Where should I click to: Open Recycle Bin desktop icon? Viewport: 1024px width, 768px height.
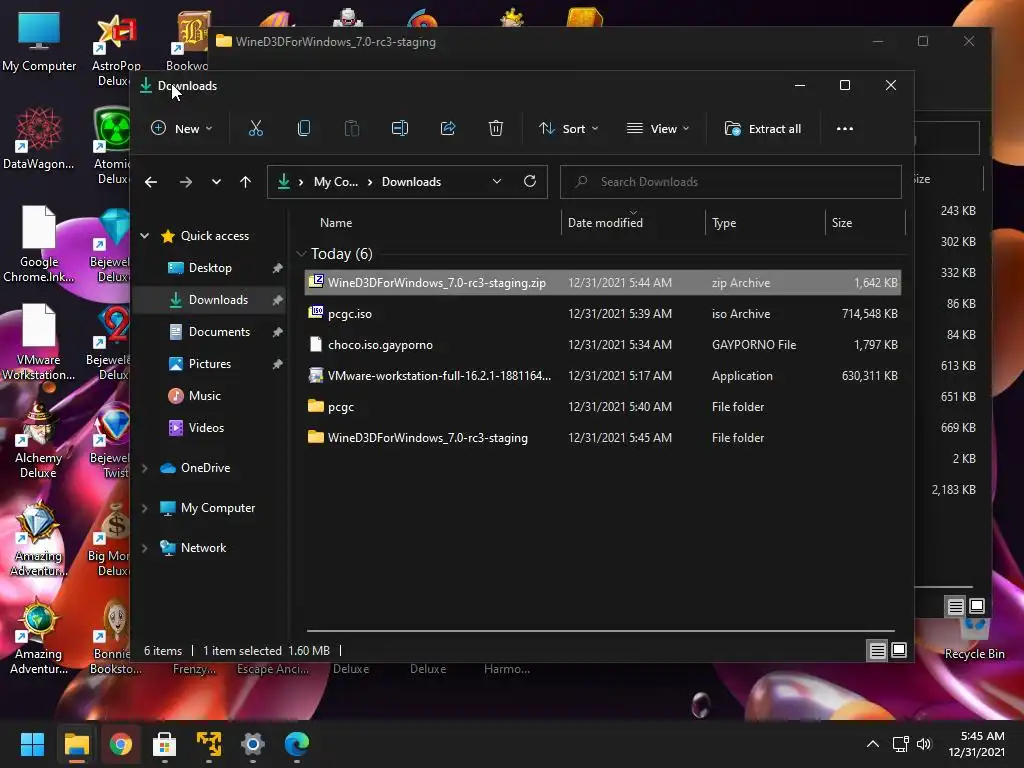point(974,639)
